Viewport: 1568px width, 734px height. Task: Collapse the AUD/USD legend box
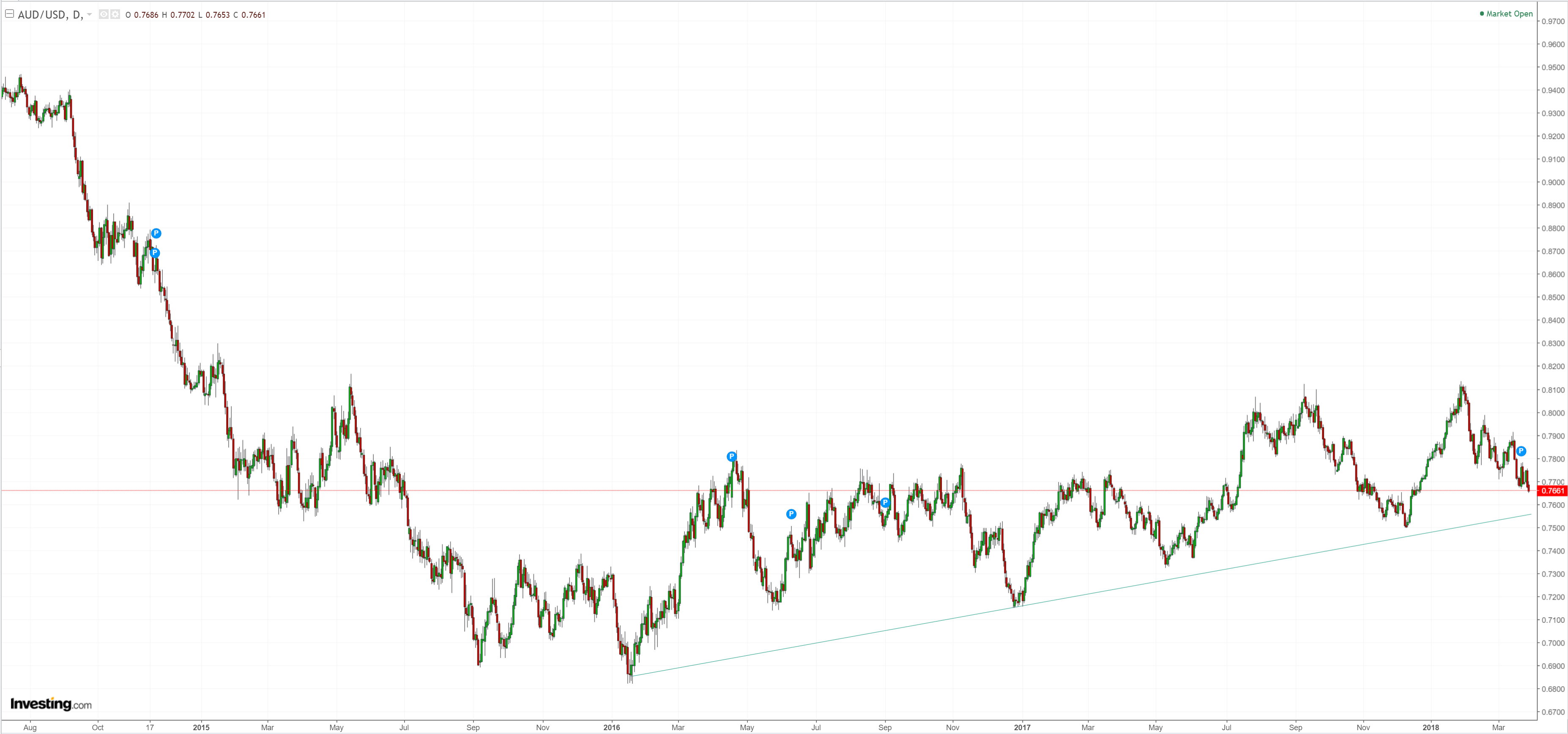(10, 14)
